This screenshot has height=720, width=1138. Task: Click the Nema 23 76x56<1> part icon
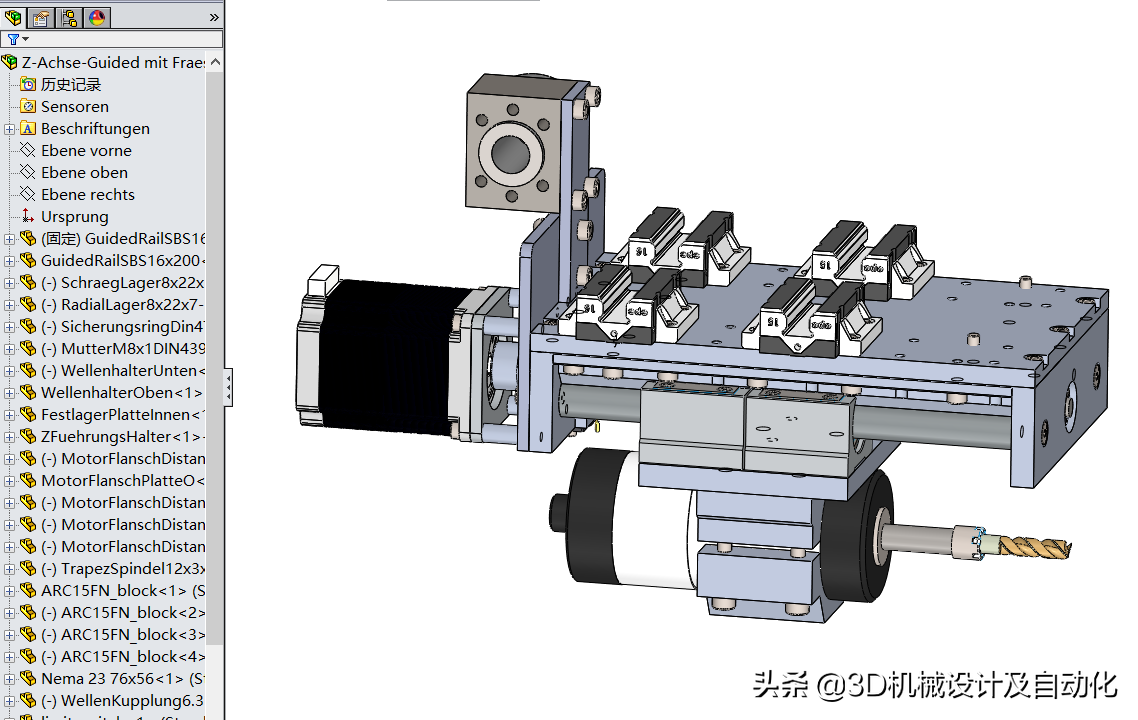pos(28,679)
